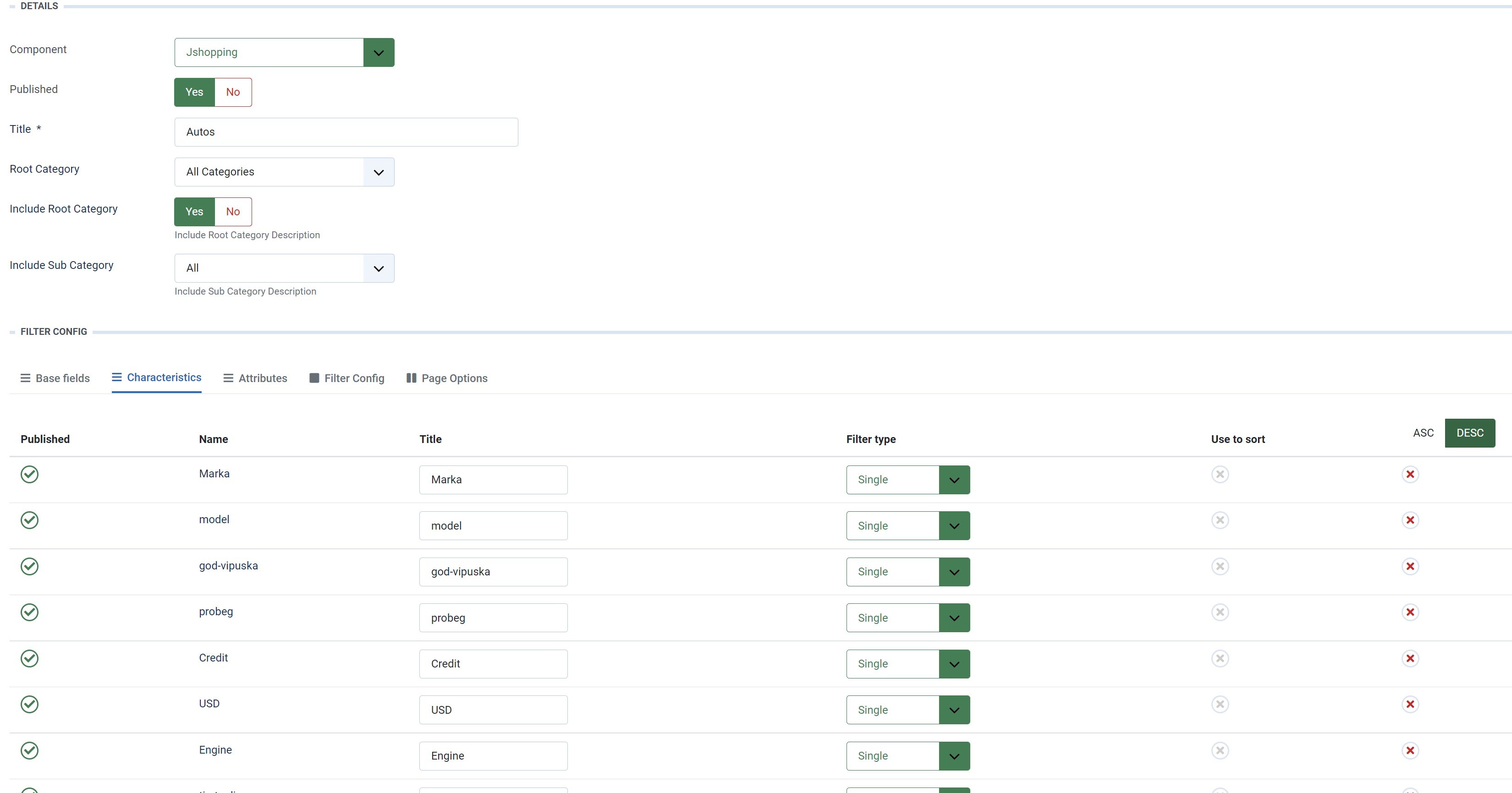The width and height of the screenshot is (1512, 793).
Task: Open Root Category dropdown
Action: pos(284,172)
